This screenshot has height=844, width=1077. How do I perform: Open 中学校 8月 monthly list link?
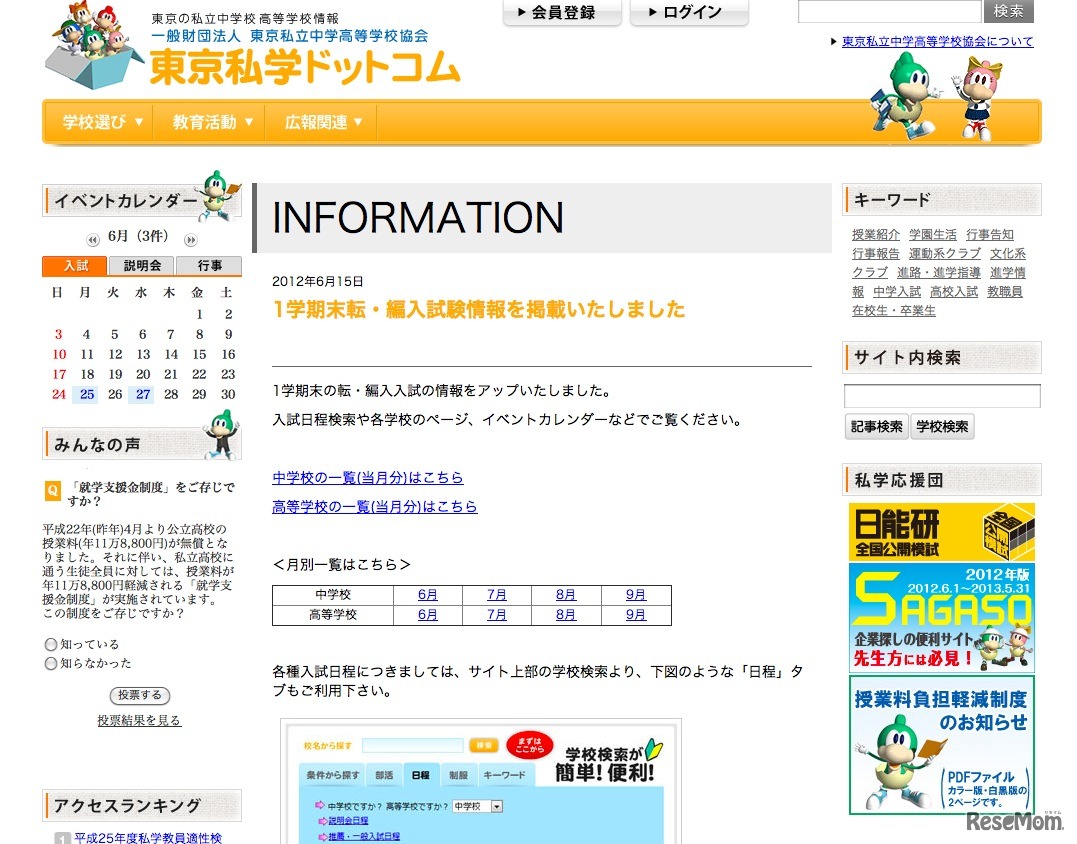566,595
